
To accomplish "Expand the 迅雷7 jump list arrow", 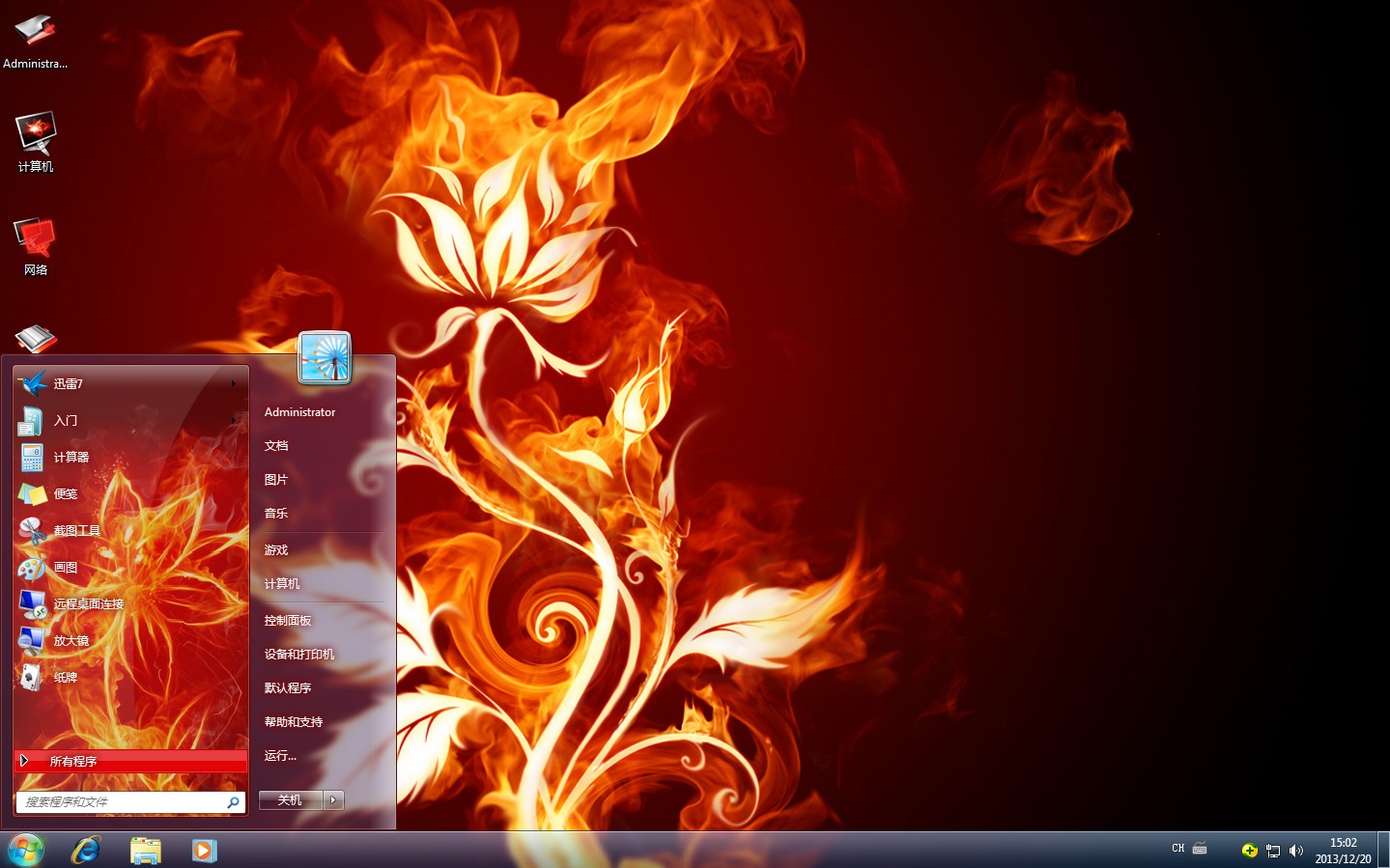I will click(x=234, y=383).
